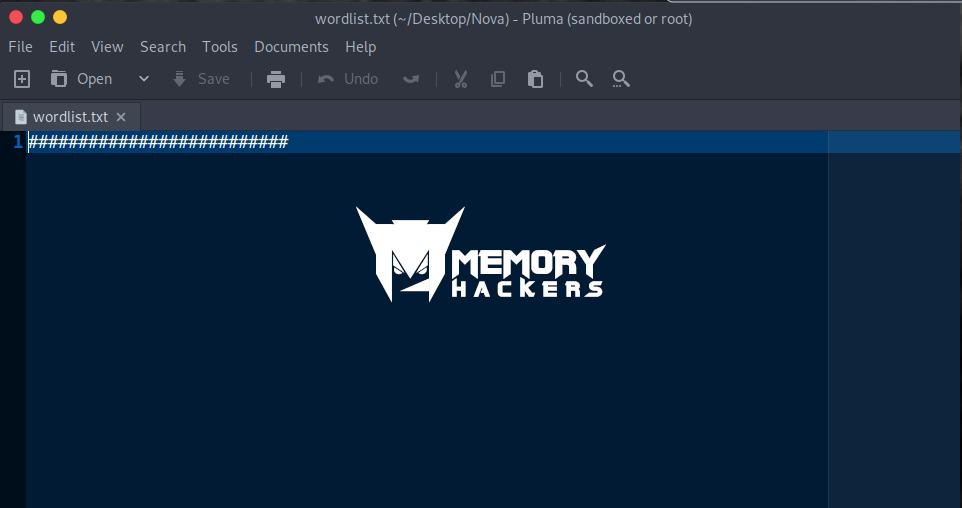
Task: Click the green window button
Action: (38, 17)
